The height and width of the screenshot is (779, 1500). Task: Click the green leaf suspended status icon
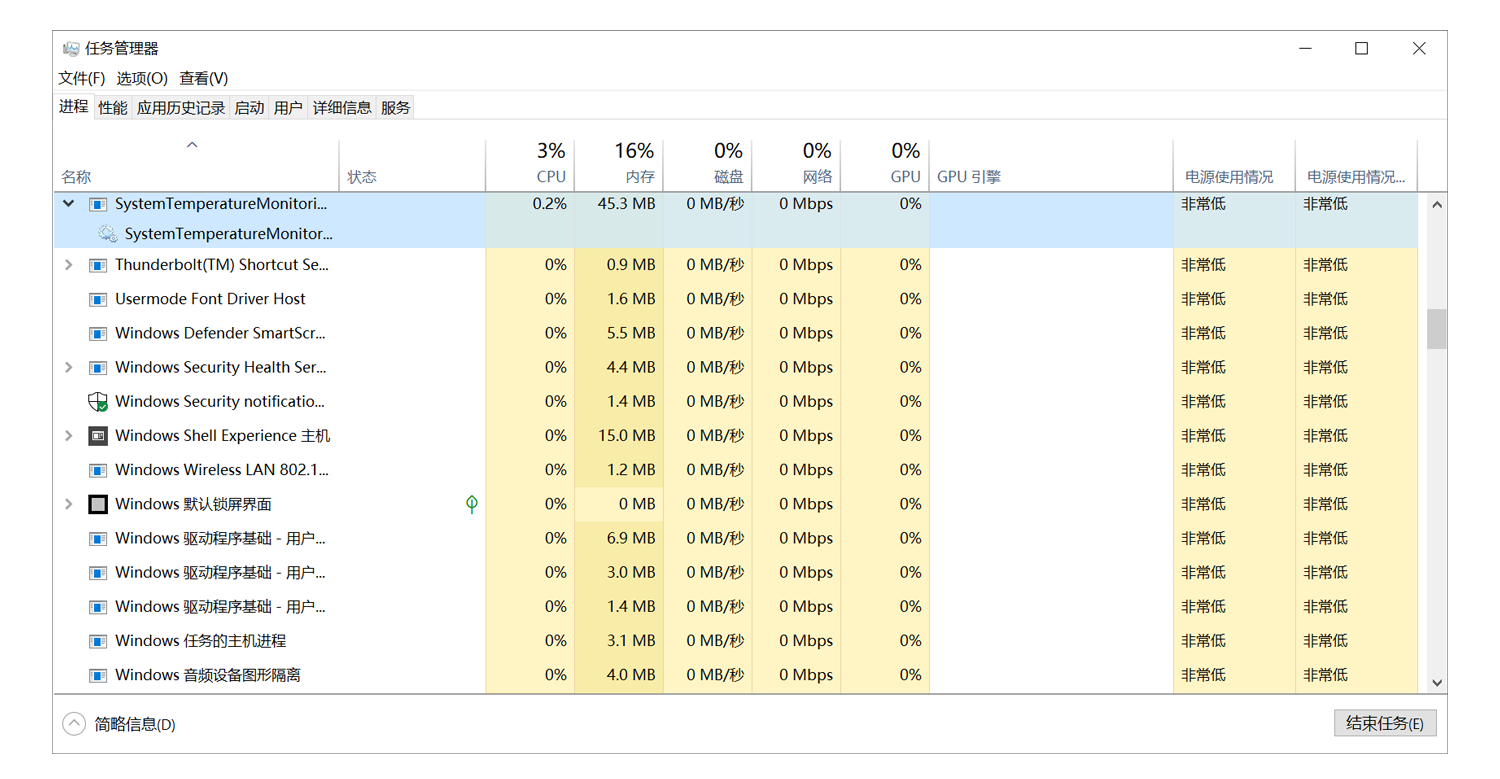tap(472, 504)
